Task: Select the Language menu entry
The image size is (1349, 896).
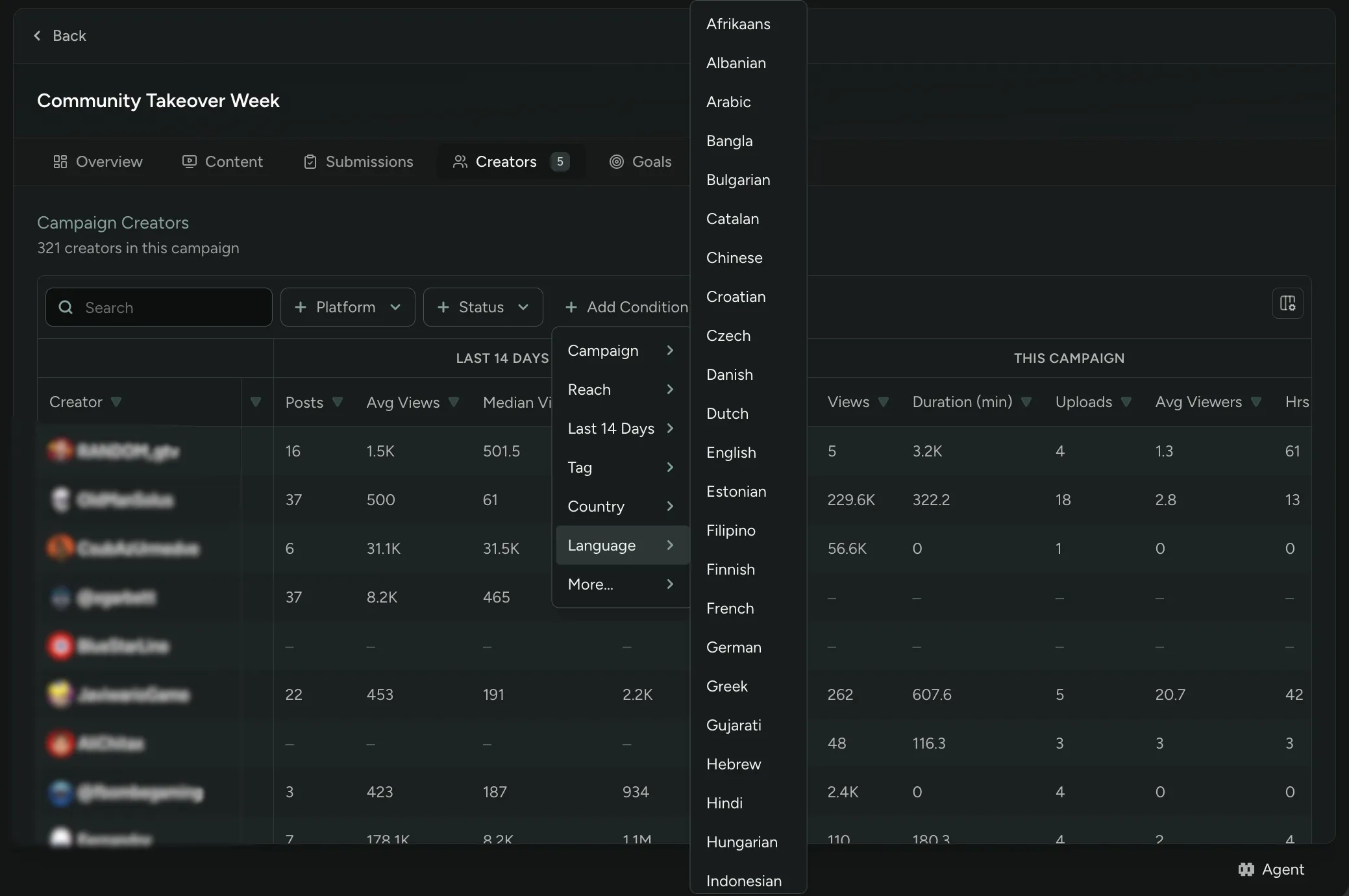Action: click(621, 545)
